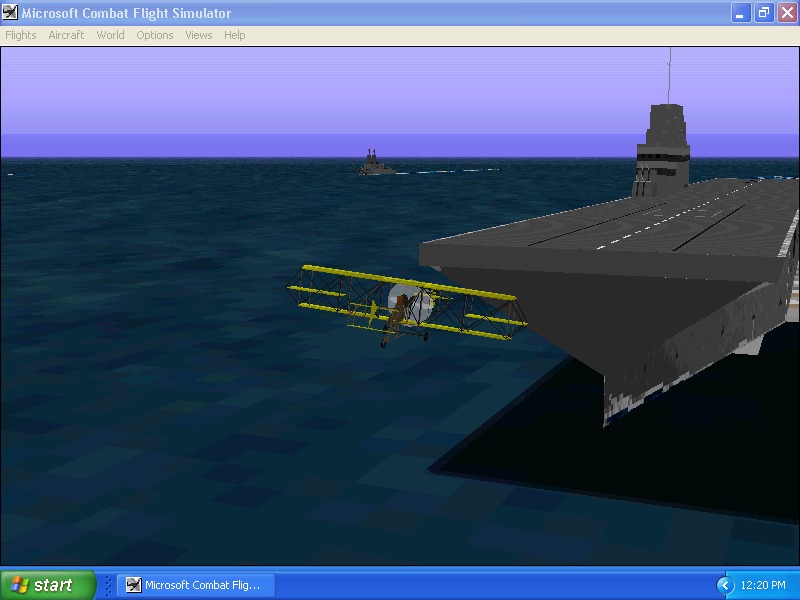Click the carrier flight deck runway centerline
800x600 pixels.
672,217
